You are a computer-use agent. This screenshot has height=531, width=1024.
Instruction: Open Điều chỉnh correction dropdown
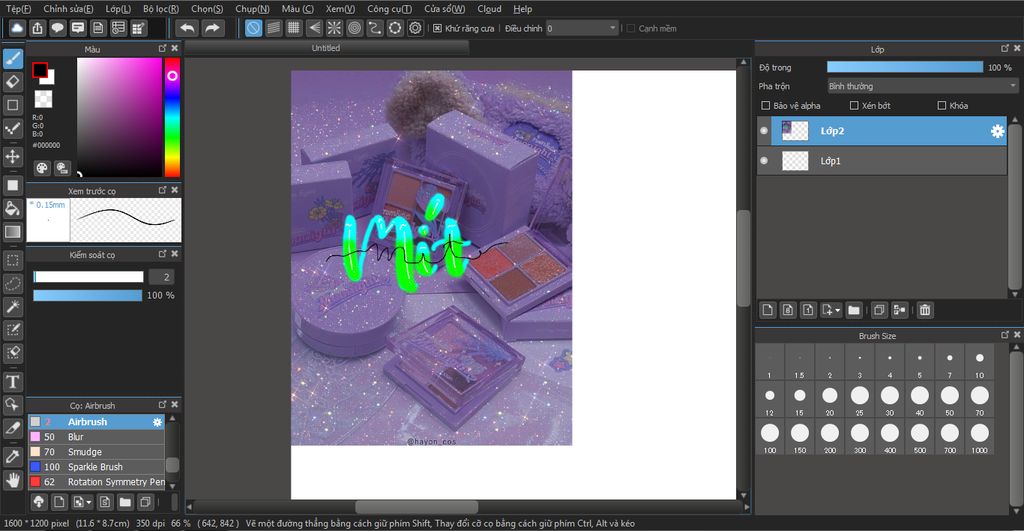click(581, 28)
